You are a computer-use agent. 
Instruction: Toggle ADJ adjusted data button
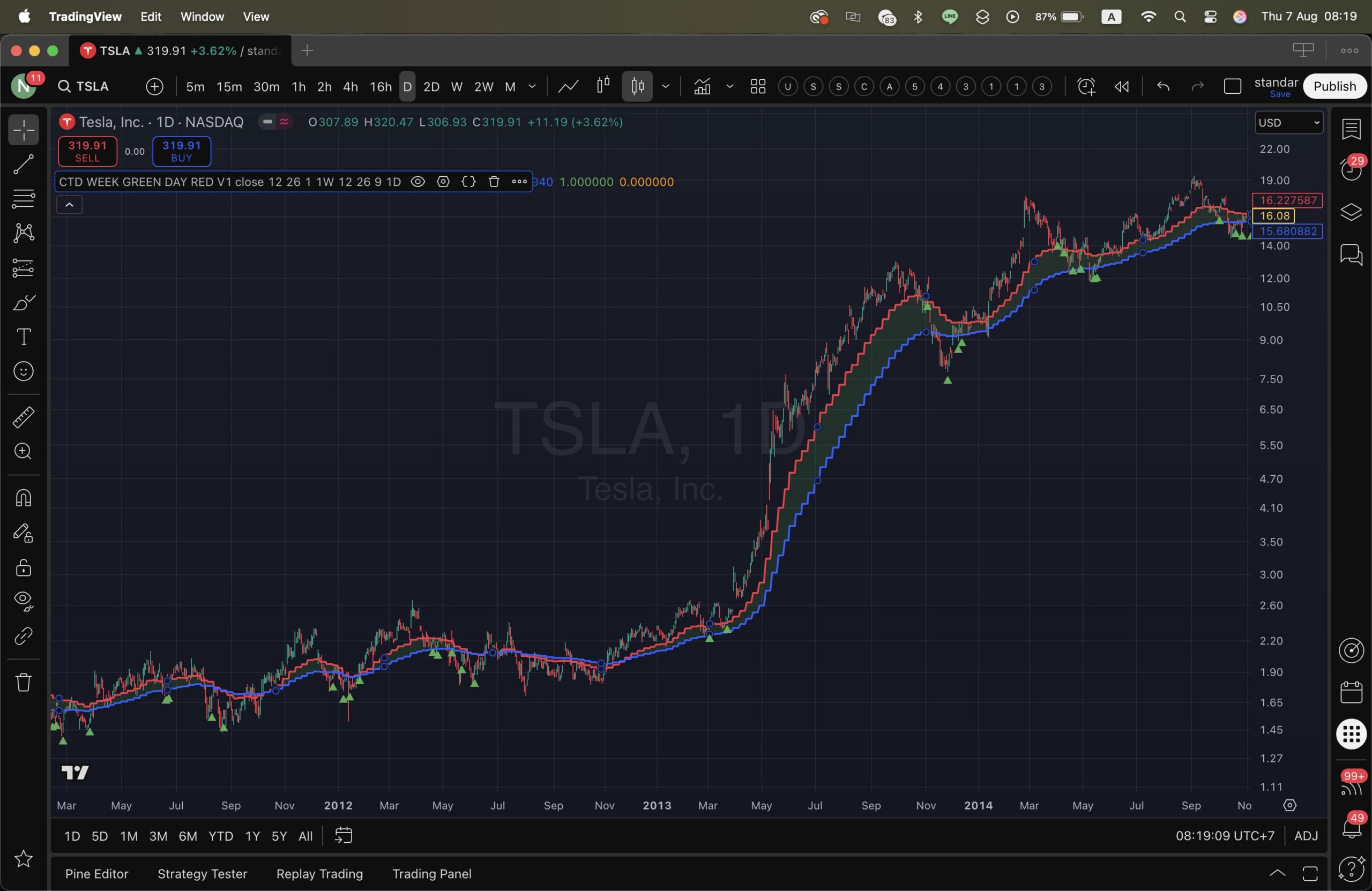click(1306, 836)
